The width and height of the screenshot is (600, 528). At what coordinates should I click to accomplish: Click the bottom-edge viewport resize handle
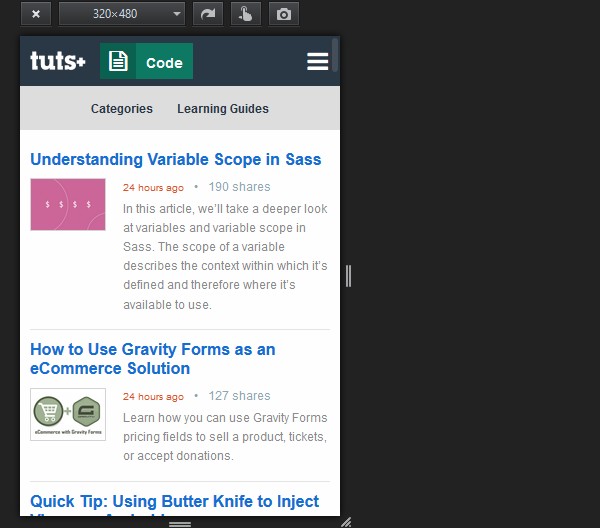click(180, 524)
